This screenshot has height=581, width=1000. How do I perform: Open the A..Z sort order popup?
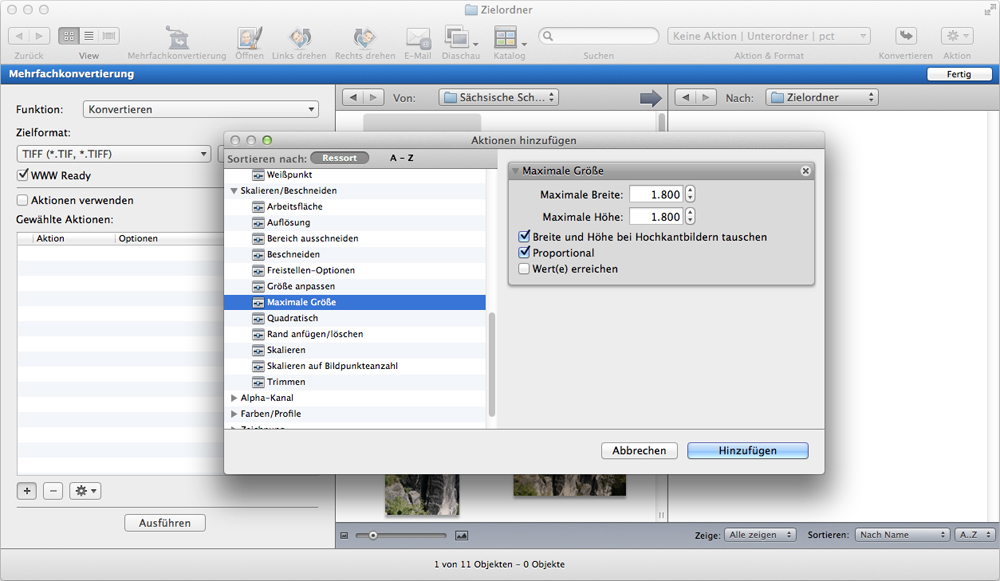[x=975, y=535]
